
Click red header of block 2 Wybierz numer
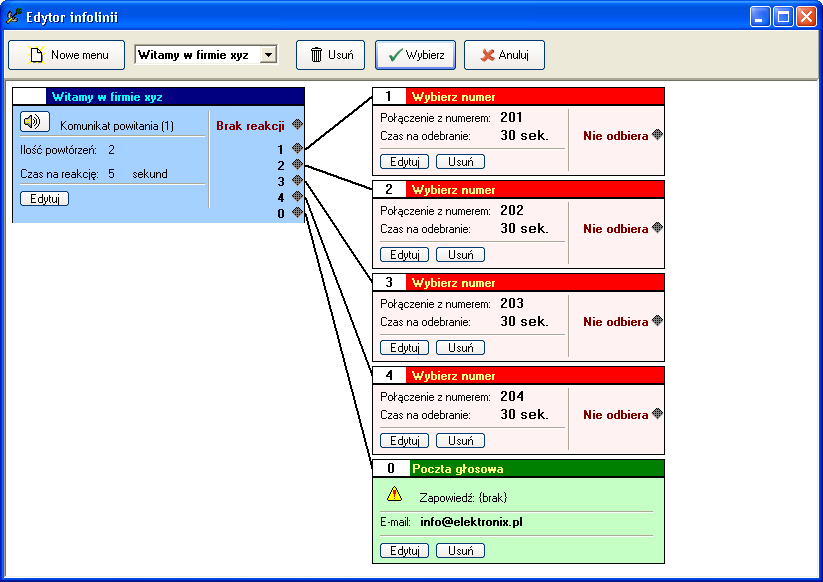coord(535,189)
